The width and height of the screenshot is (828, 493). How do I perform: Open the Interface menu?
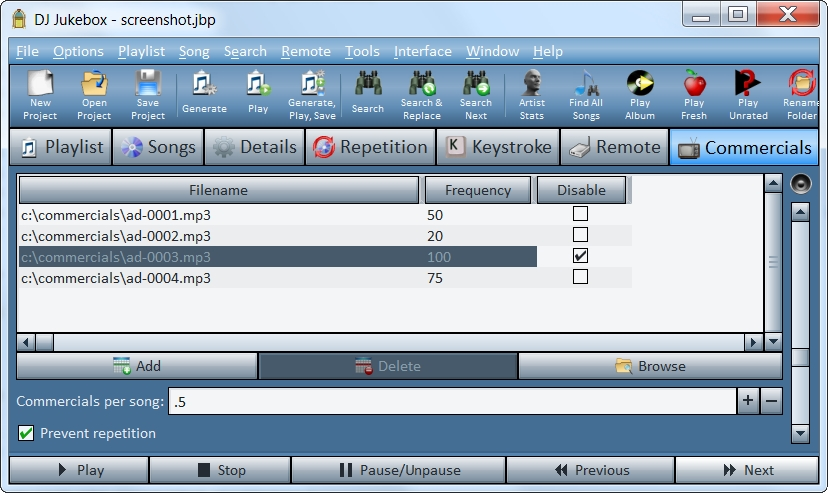point(422,51)
